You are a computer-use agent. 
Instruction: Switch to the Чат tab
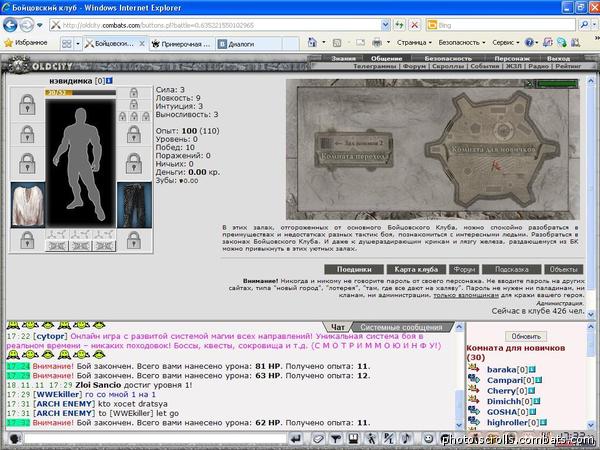click(338, 327)
